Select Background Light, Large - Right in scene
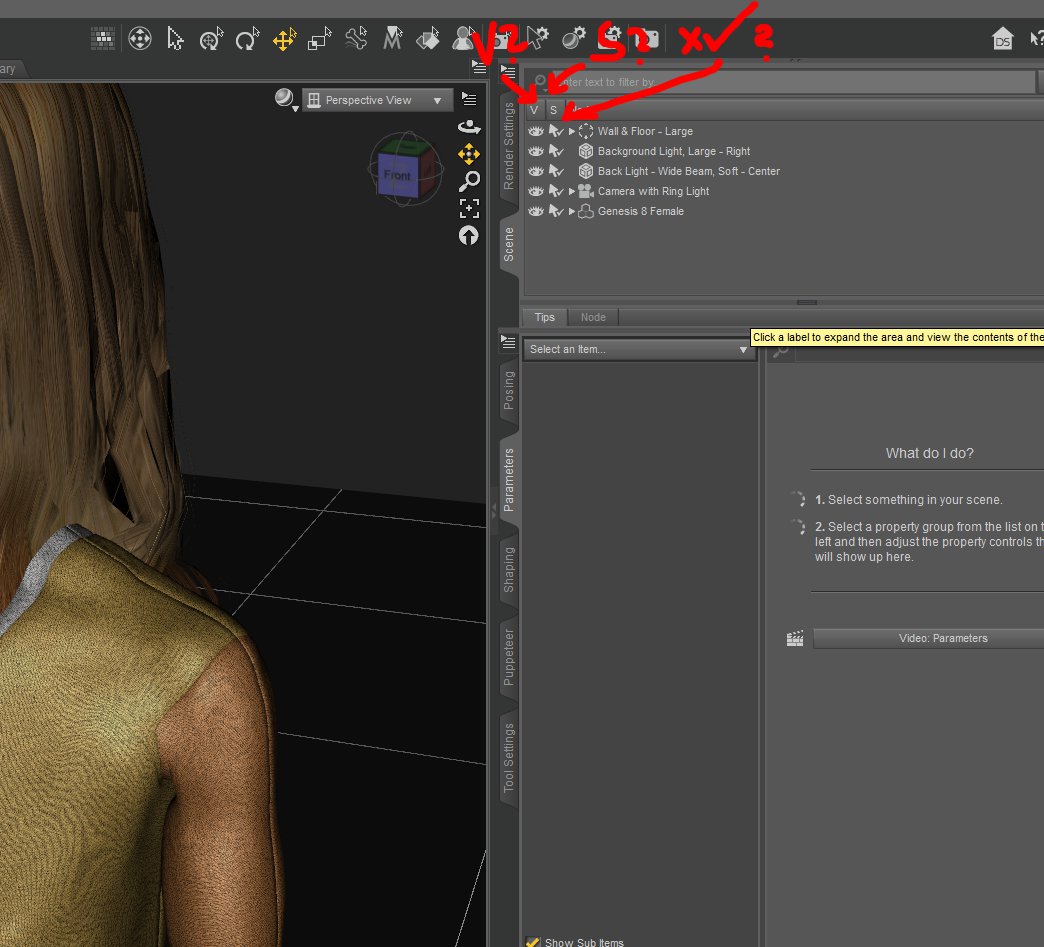Viewport: 1044px width, 947px height. tap(673, 151)
